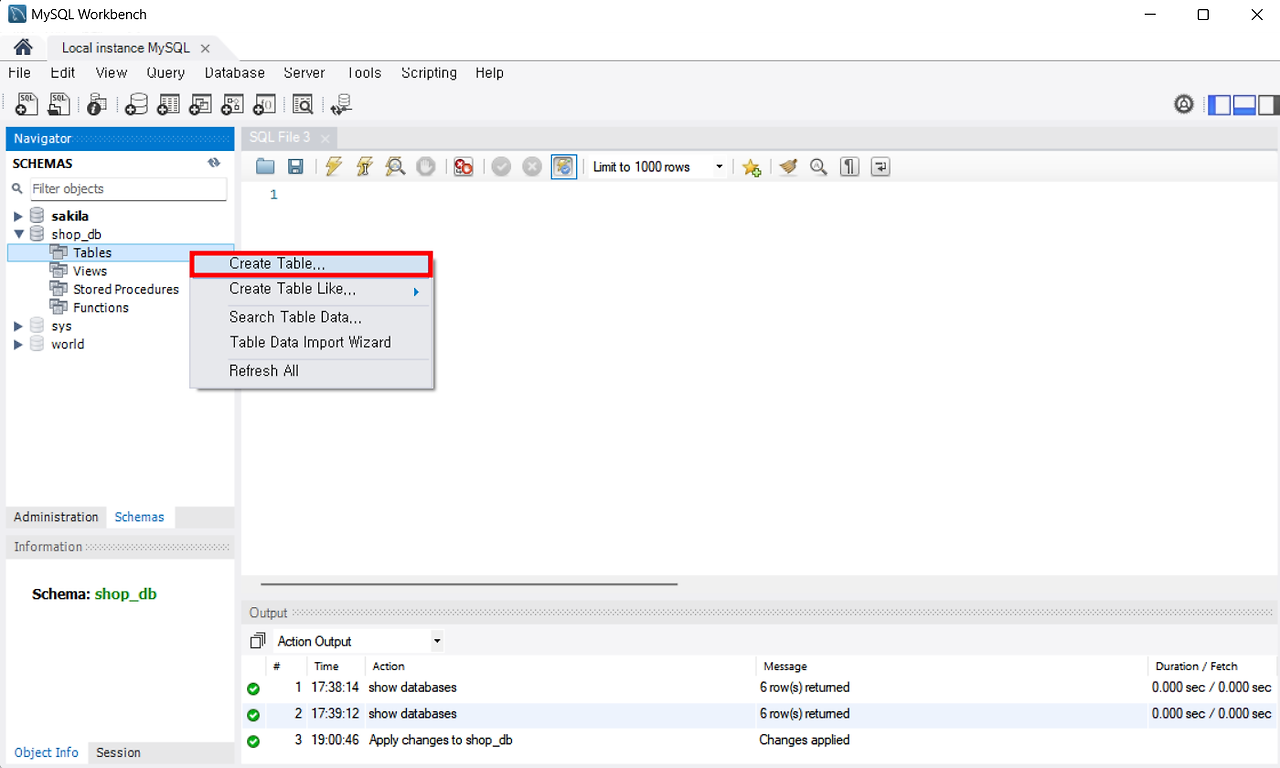The image size is (1280, 768).
Task: Go to Workbench home icon tab
Action: [x=23, y=47]
